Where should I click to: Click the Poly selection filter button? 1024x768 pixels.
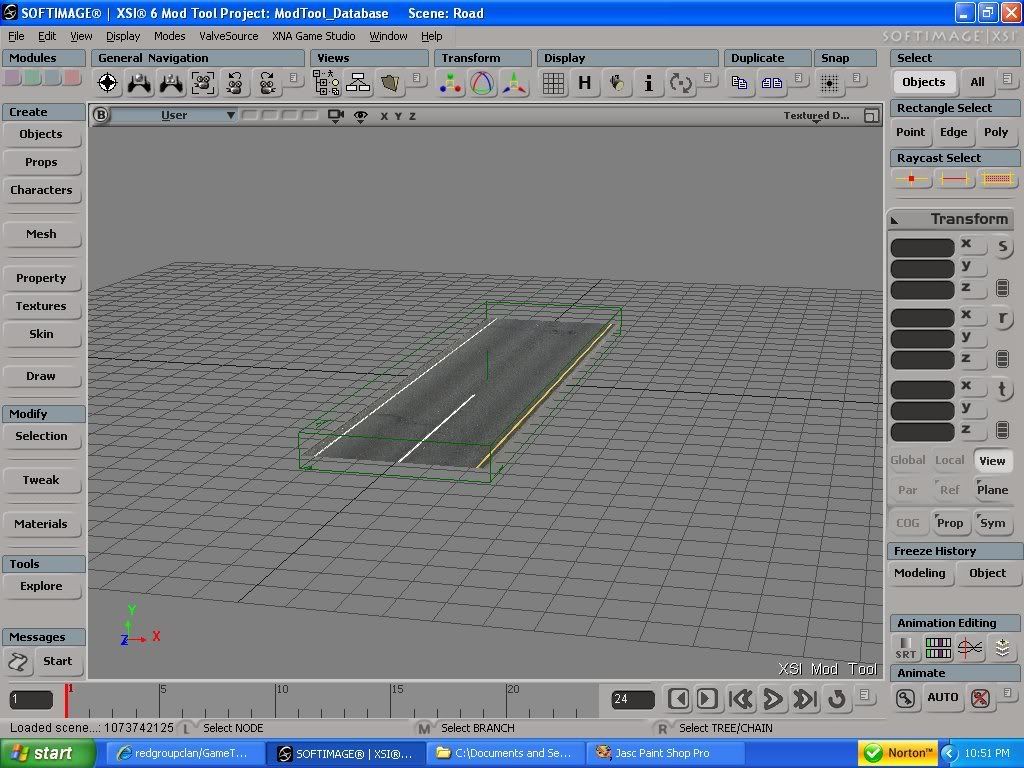point(996,132)
